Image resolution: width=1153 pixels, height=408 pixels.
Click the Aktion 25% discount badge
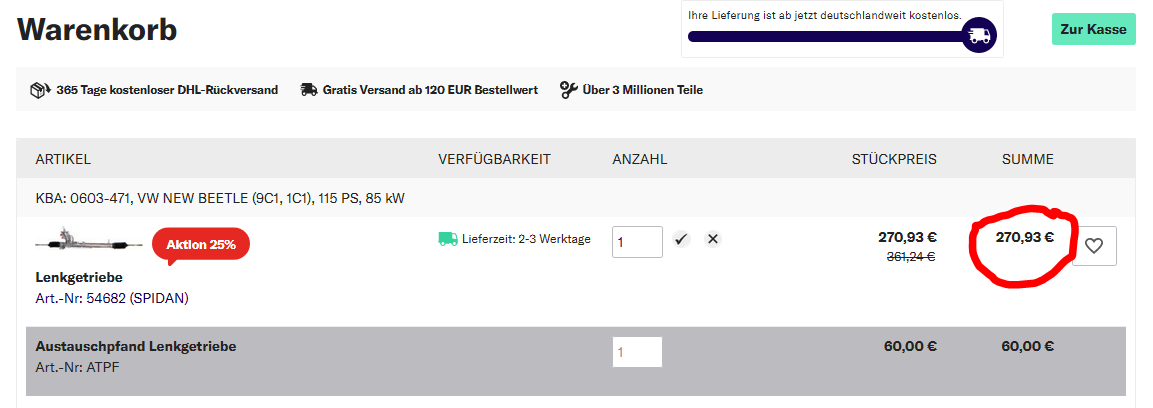(200, 245)
